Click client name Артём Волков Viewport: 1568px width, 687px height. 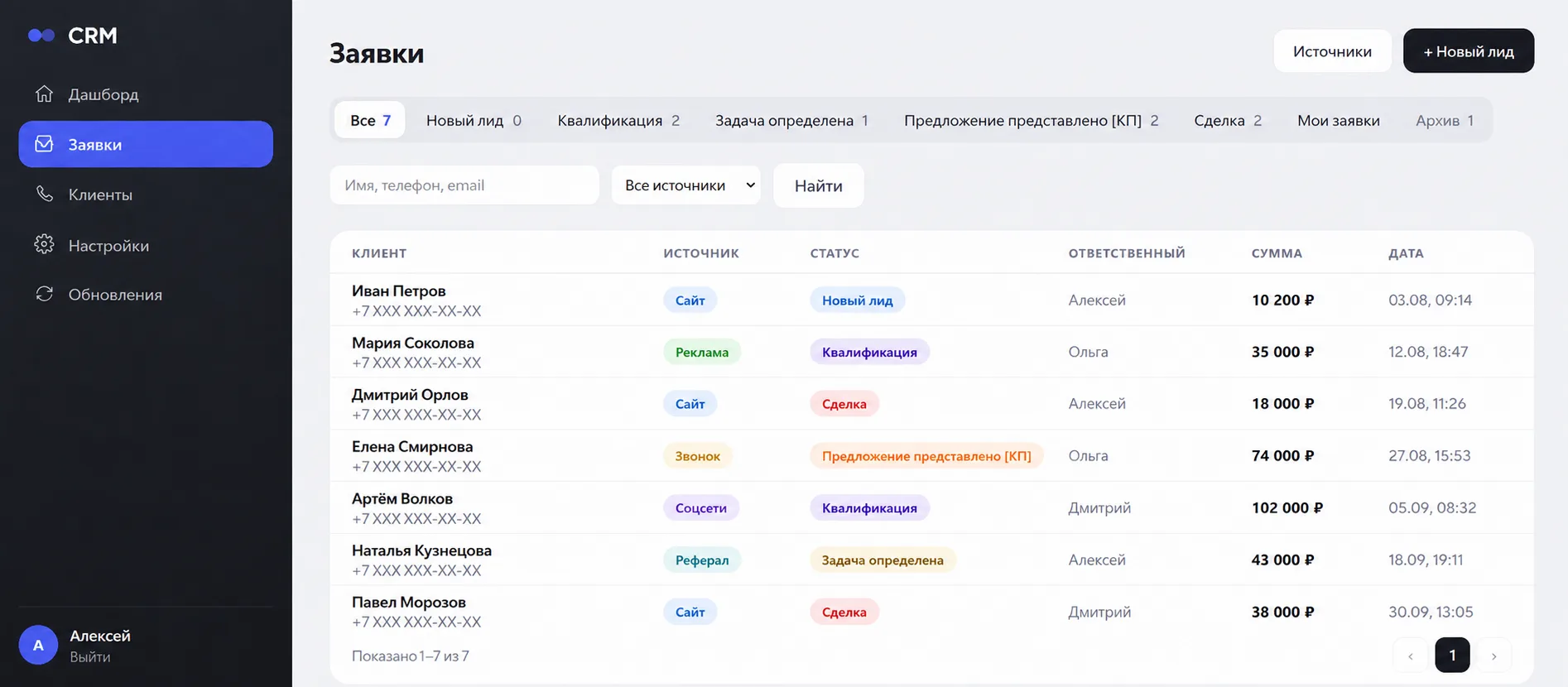pyautogui.click(x=402, y=499)
